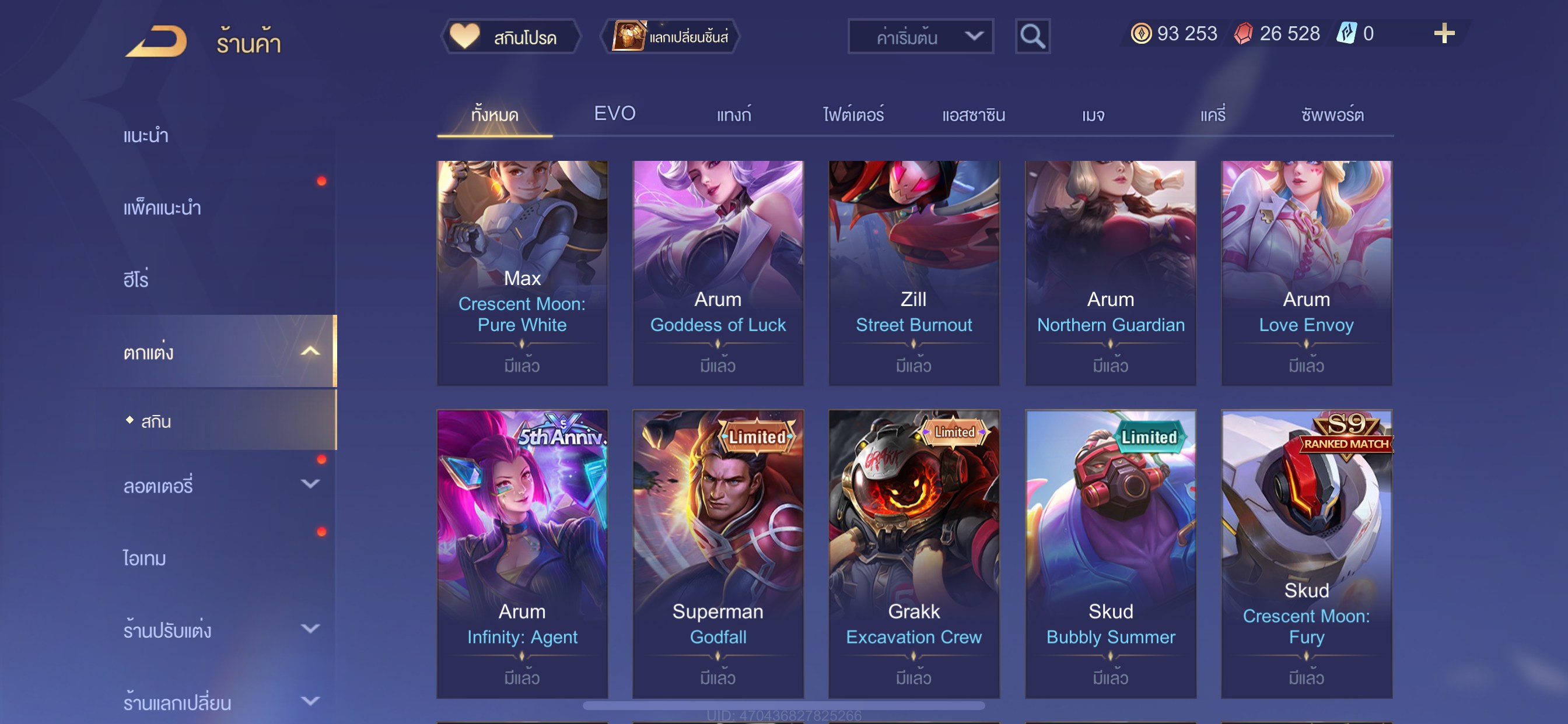The width and height of the screenshot is (1568, 724).
Task: Select the ซัพพอร์ต tab
Action: coord(1332,114)
